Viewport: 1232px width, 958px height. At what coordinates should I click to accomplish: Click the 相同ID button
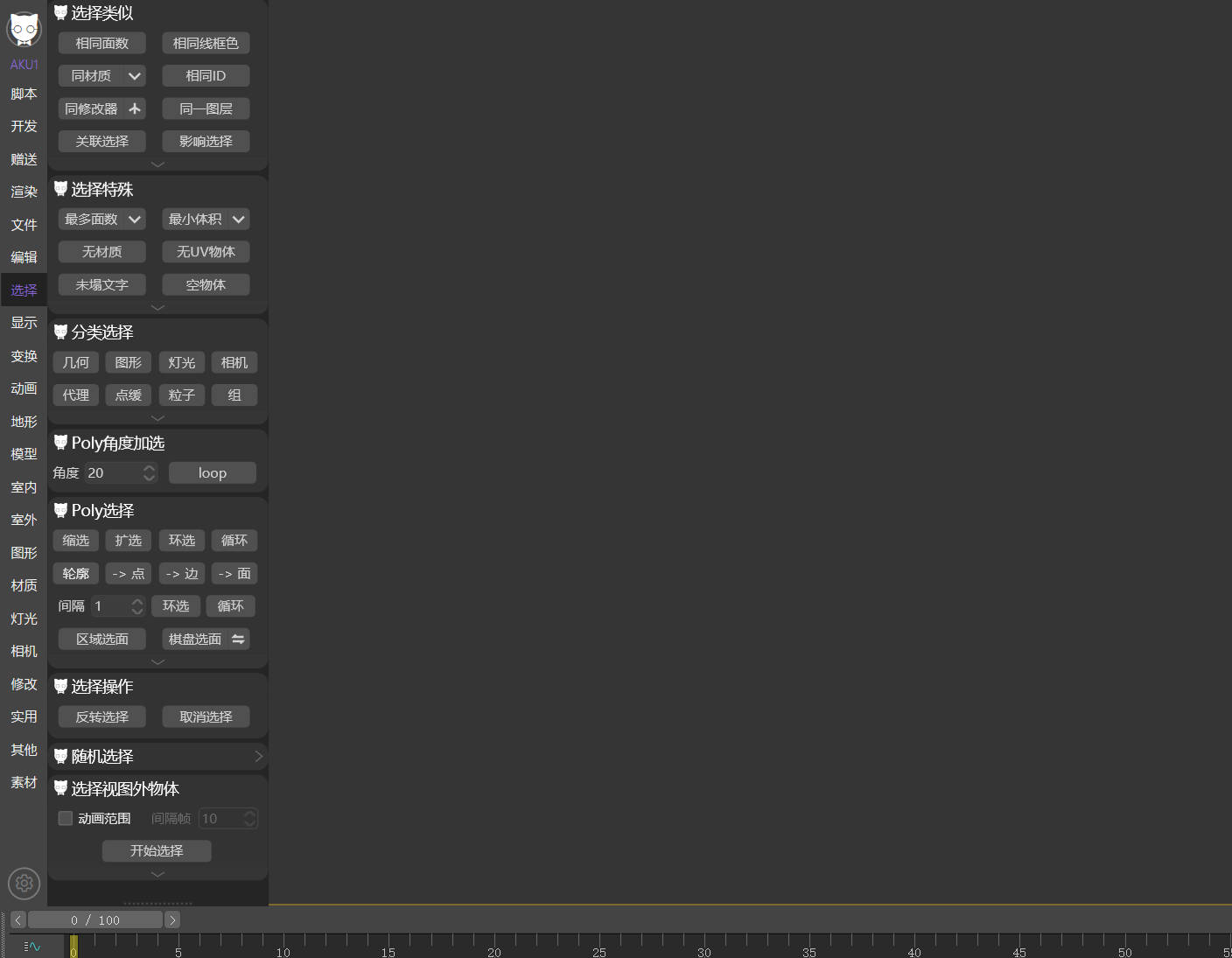[206, 76]
